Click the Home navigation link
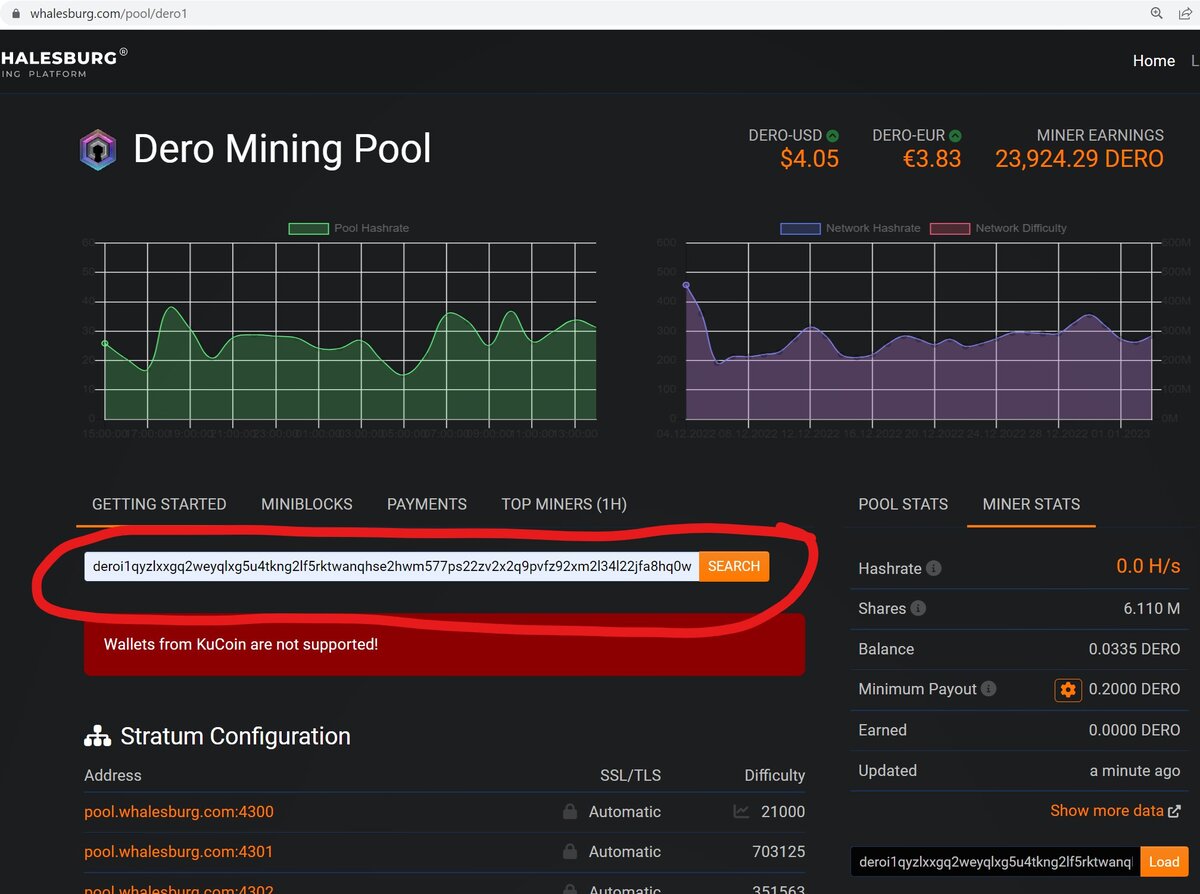Image resolution: width=1200 pixels, height=894 pixels. 1153,61
